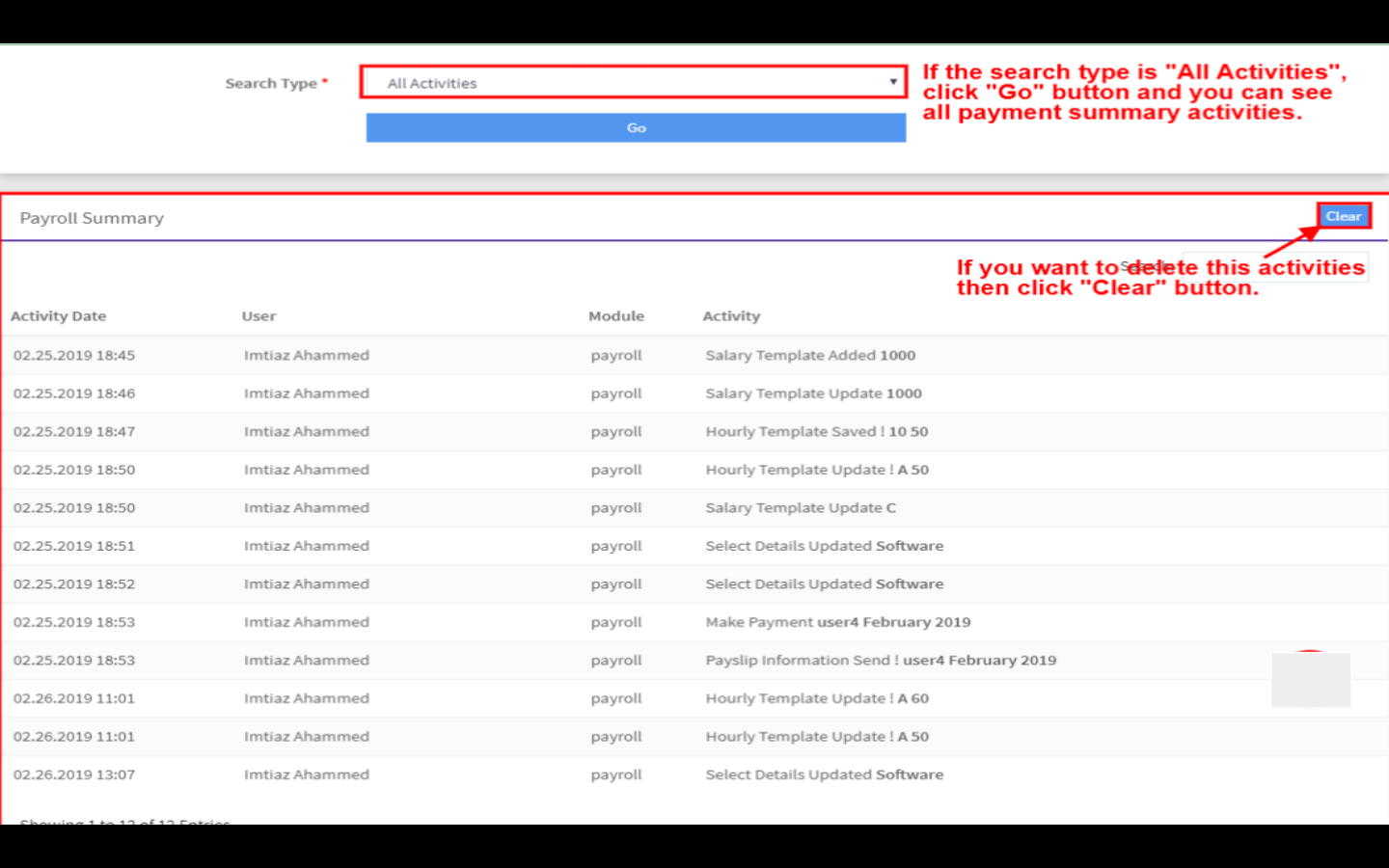Select the Salary Template Update C row
Screen dimensions: 1389x868
coord(801,508)
